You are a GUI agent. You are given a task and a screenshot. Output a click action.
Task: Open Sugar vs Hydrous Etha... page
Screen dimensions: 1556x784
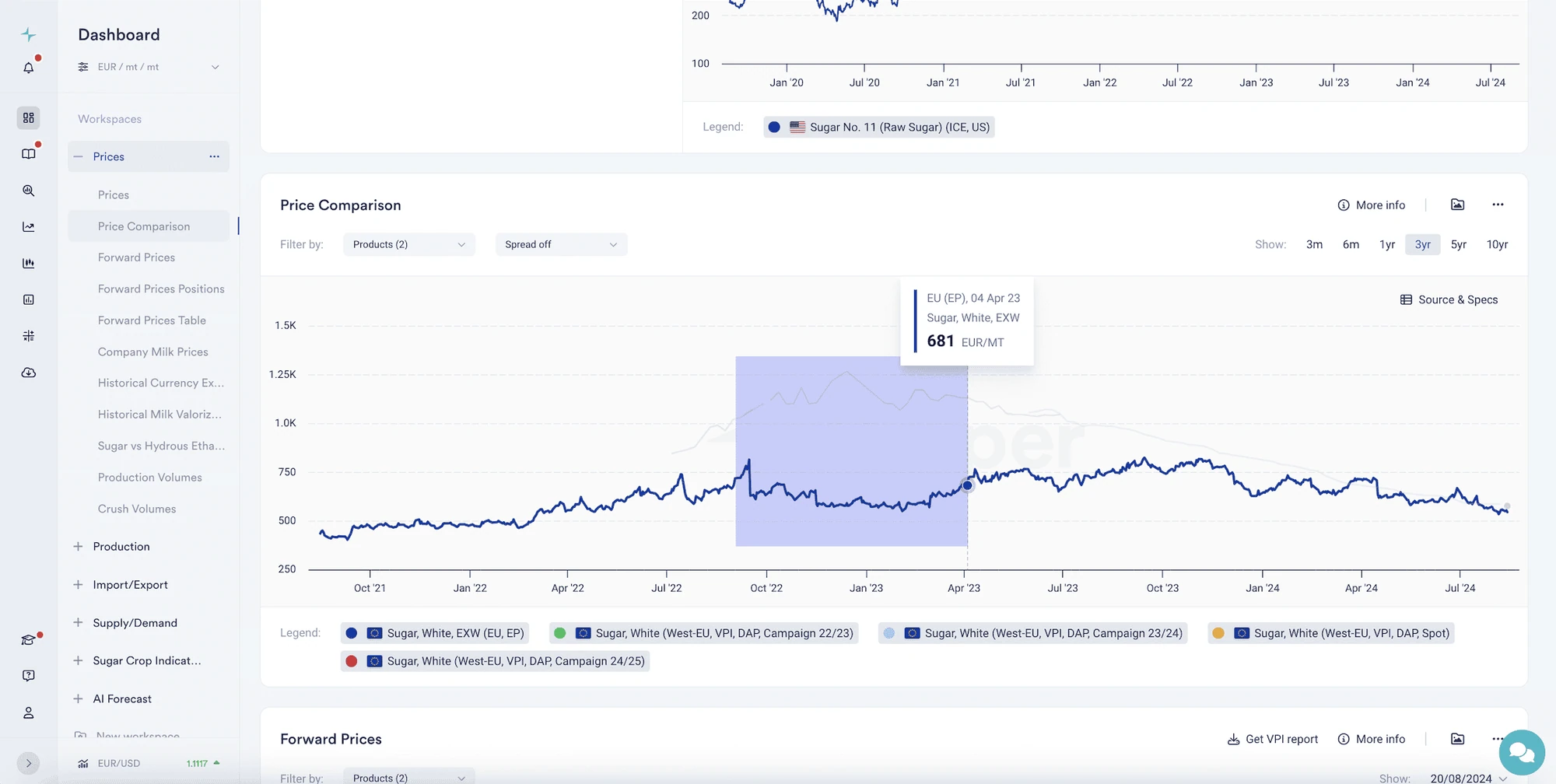coord(161,446)
